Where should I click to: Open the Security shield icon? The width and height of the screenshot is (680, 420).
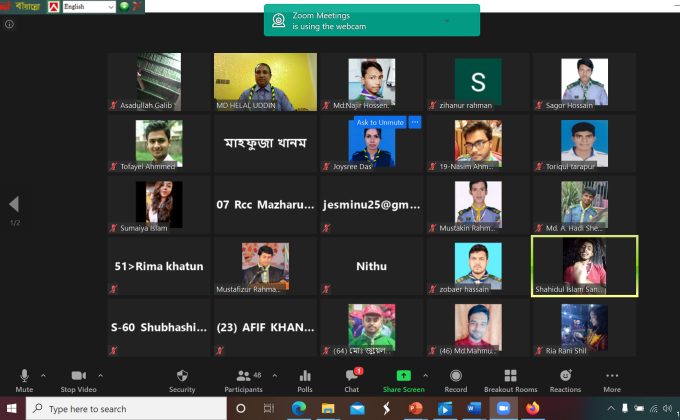point(182,376)
